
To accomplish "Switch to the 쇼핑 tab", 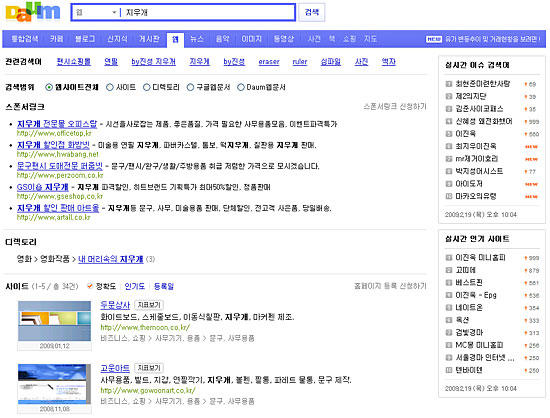I will tap(349, 39).
